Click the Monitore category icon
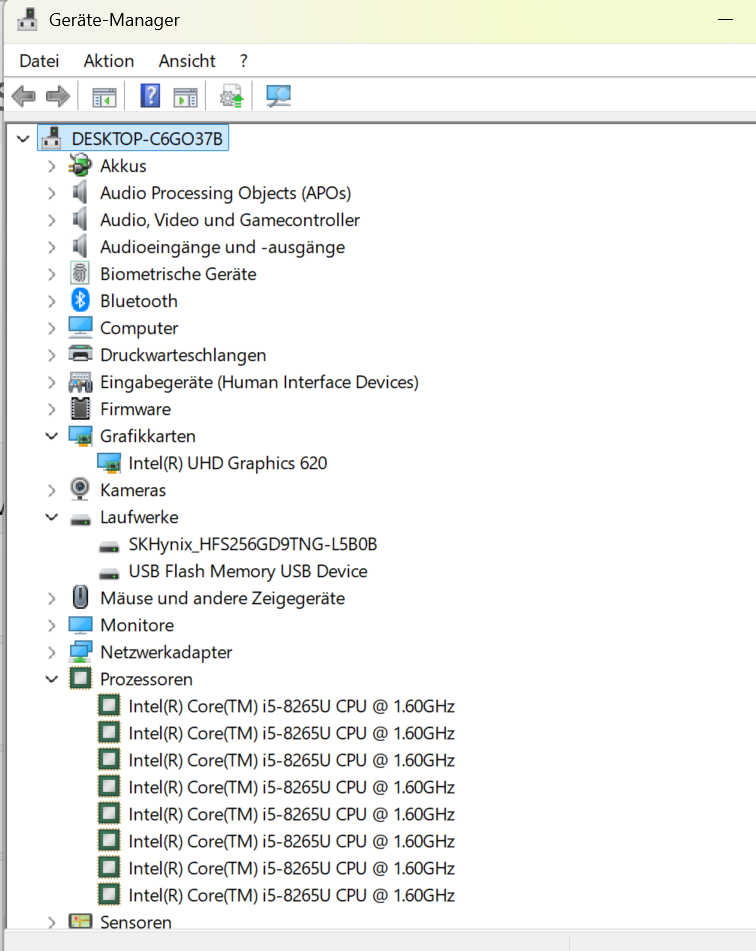 [80, 625]
